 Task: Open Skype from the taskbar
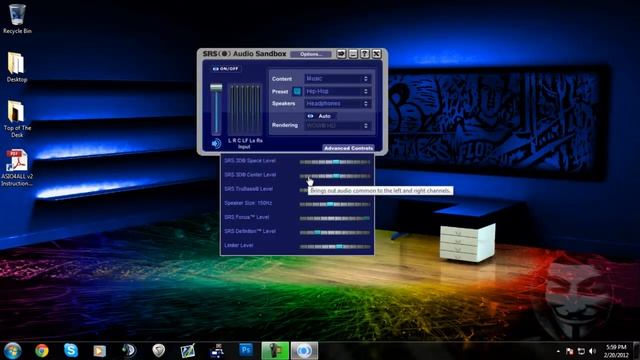(x=71, y=351)
